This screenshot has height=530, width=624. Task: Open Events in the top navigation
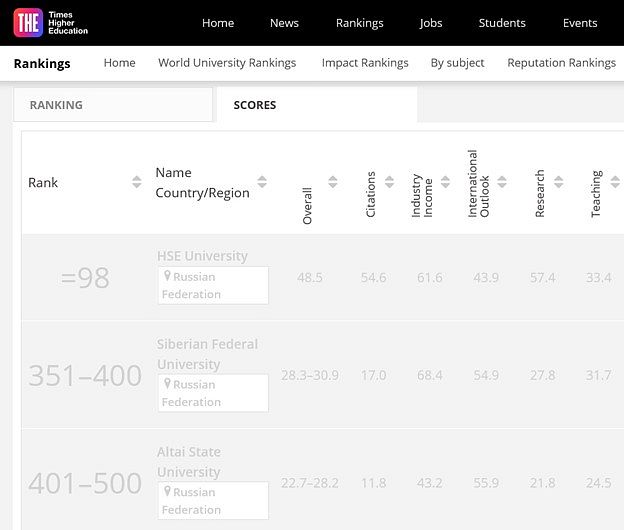pyautogui.click(x=580, y=23)
